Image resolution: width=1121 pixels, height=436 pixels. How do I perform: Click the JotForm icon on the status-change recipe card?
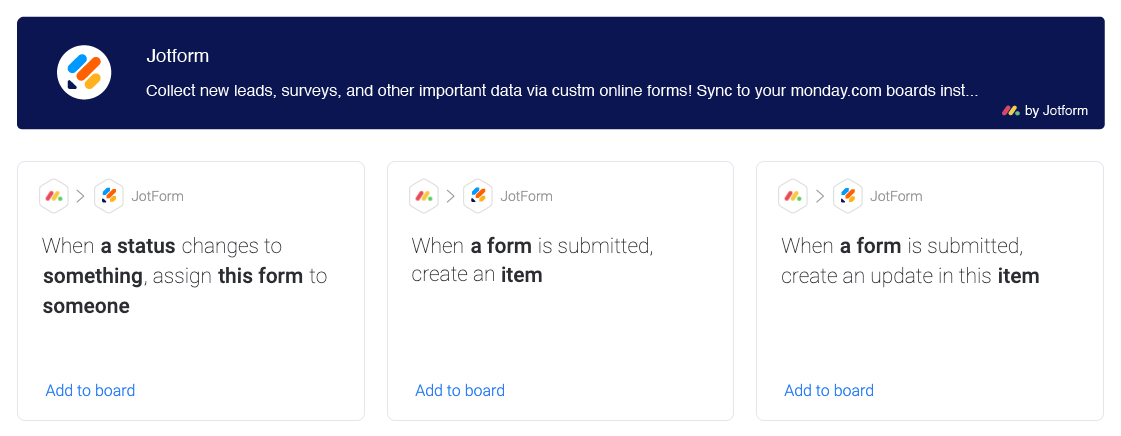[109, 196]
